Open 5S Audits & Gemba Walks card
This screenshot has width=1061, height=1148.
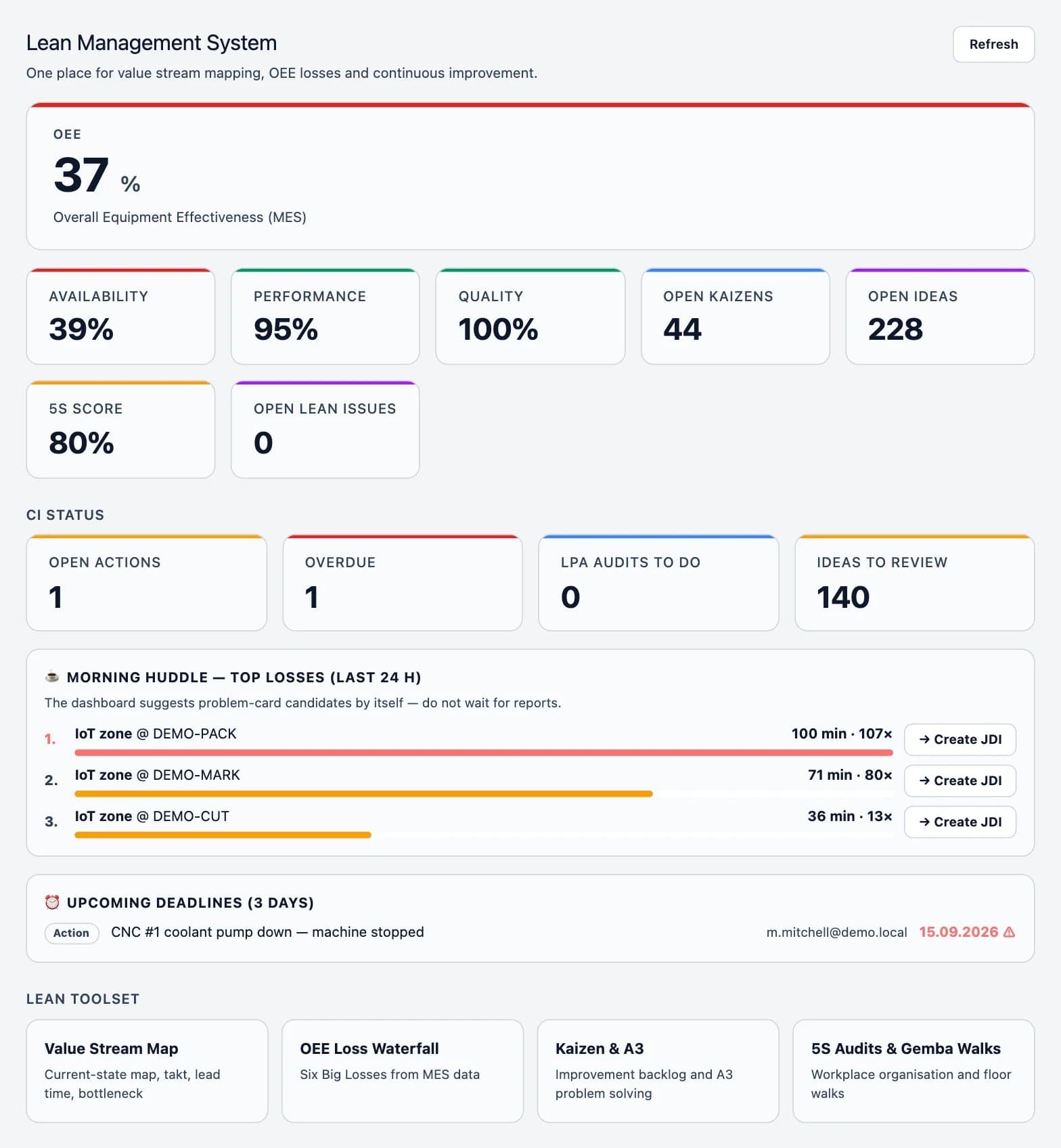tap(913, 1071)
